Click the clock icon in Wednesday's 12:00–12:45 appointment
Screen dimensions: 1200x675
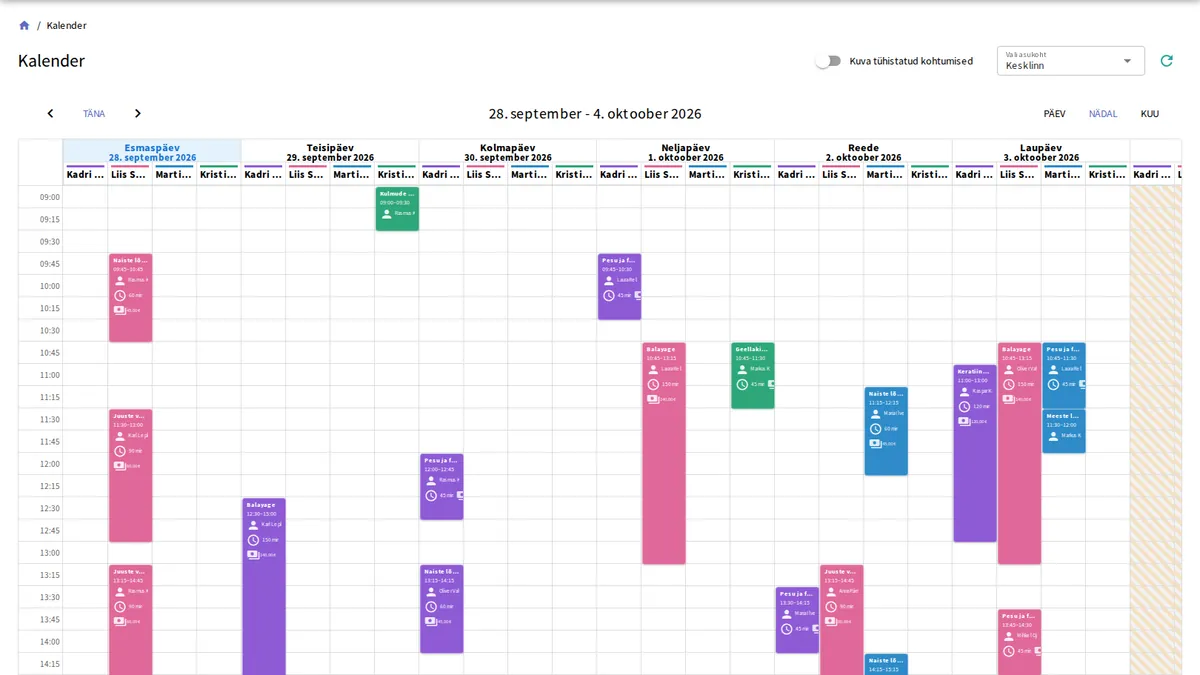tap(431, 495)
